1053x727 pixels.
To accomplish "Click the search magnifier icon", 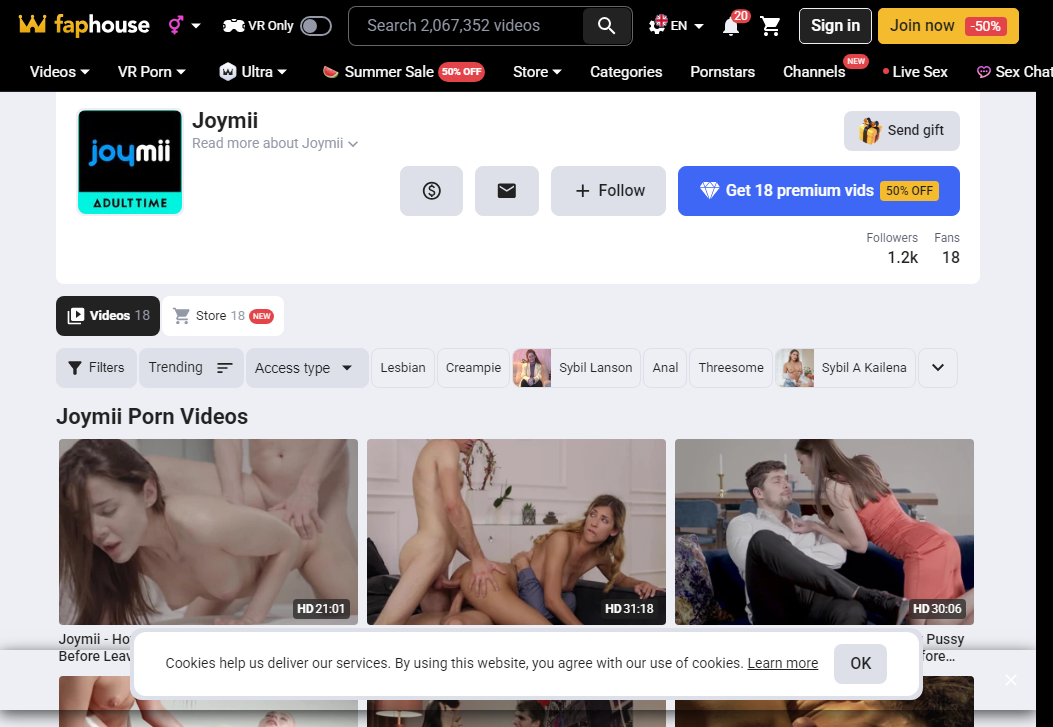I will click(606, 26).
